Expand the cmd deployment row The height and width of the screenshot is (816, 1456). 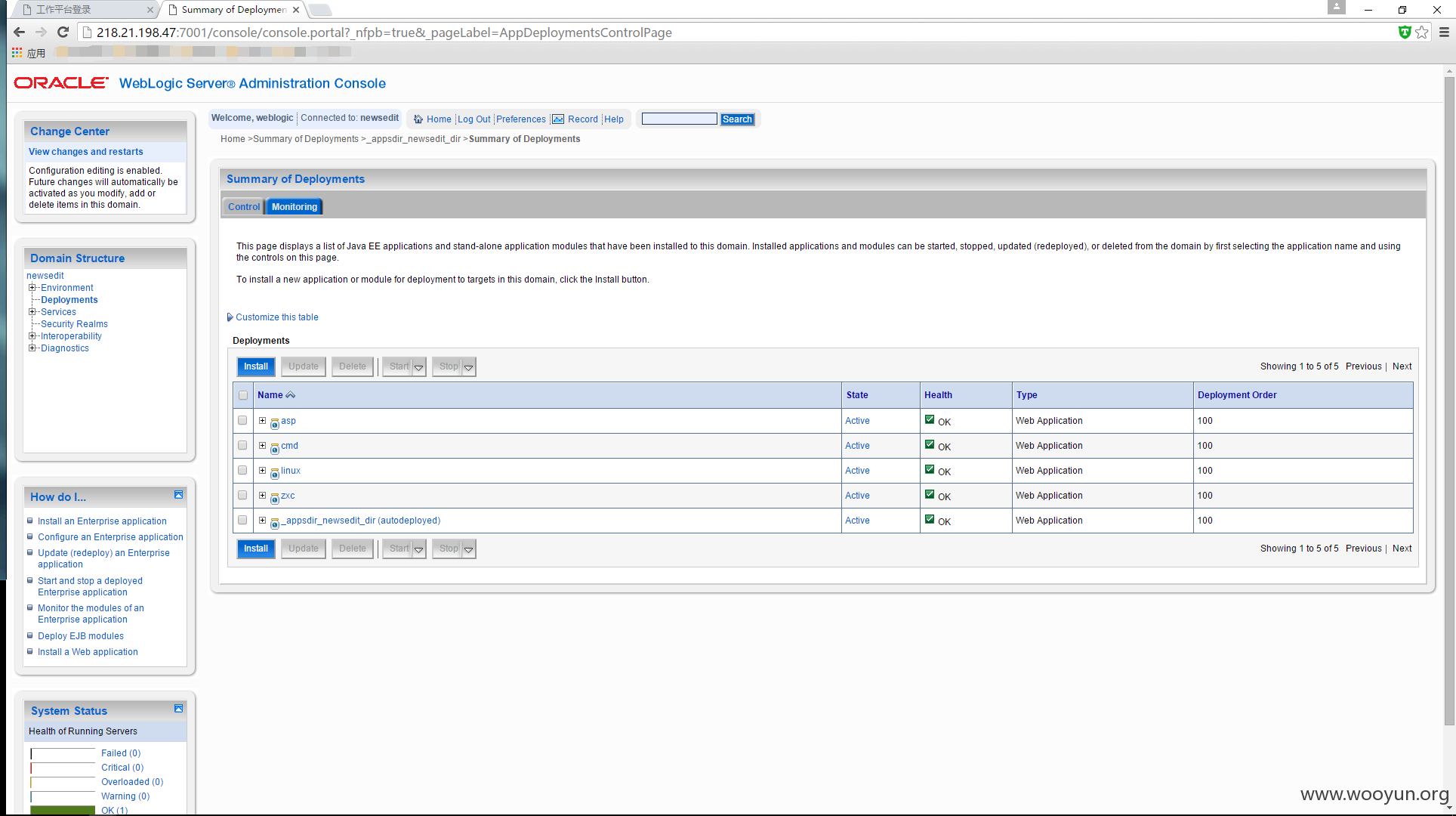click(262, 445)
